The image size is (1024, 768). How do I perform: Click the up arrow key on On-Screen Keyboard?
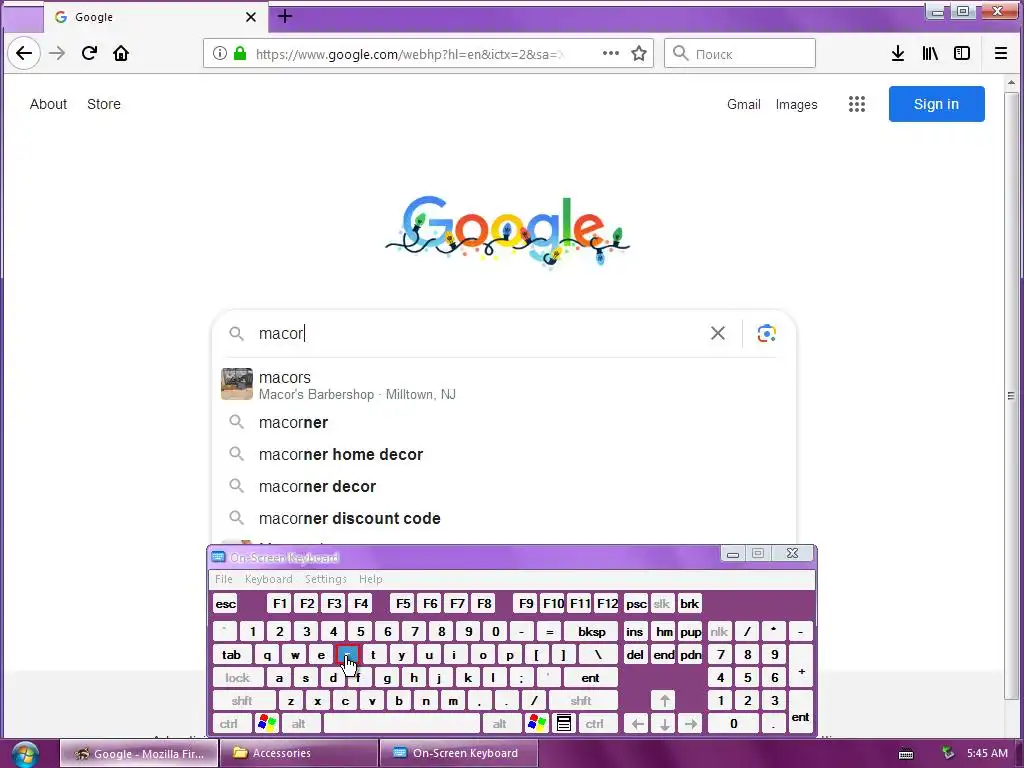tap(664, 701)
